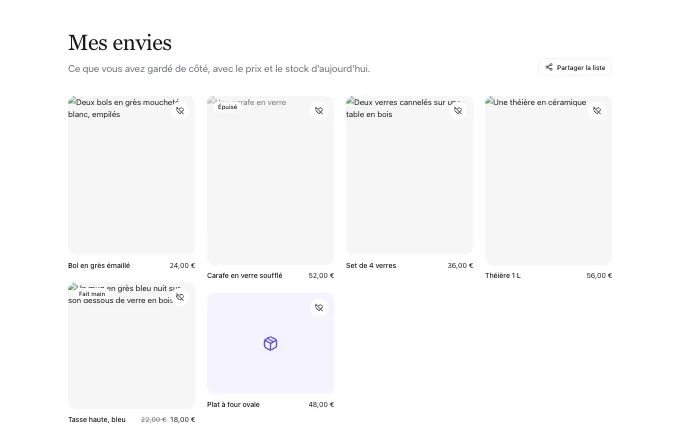This screenshot has width=680, height=425.
Task: Open the Théière 1 L title link
Action: (x=503, y=275)
